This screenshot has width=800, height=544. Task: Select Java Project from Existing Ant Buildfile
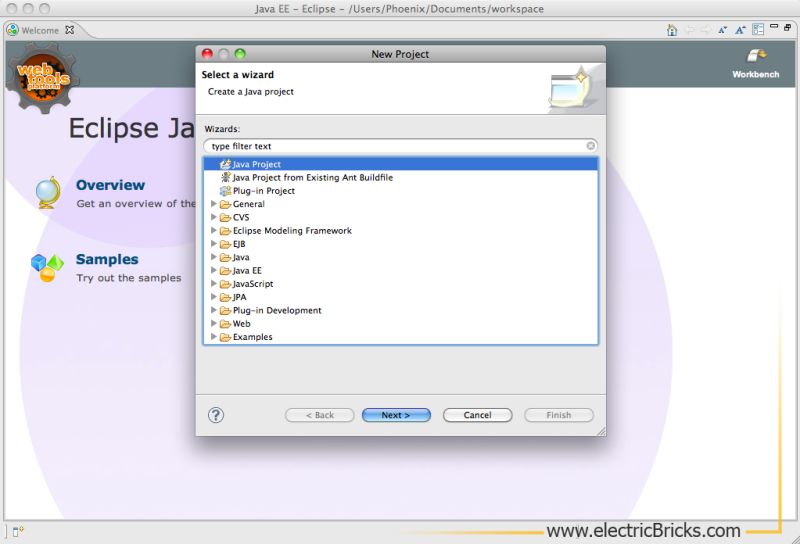click(x=313, y=178)
